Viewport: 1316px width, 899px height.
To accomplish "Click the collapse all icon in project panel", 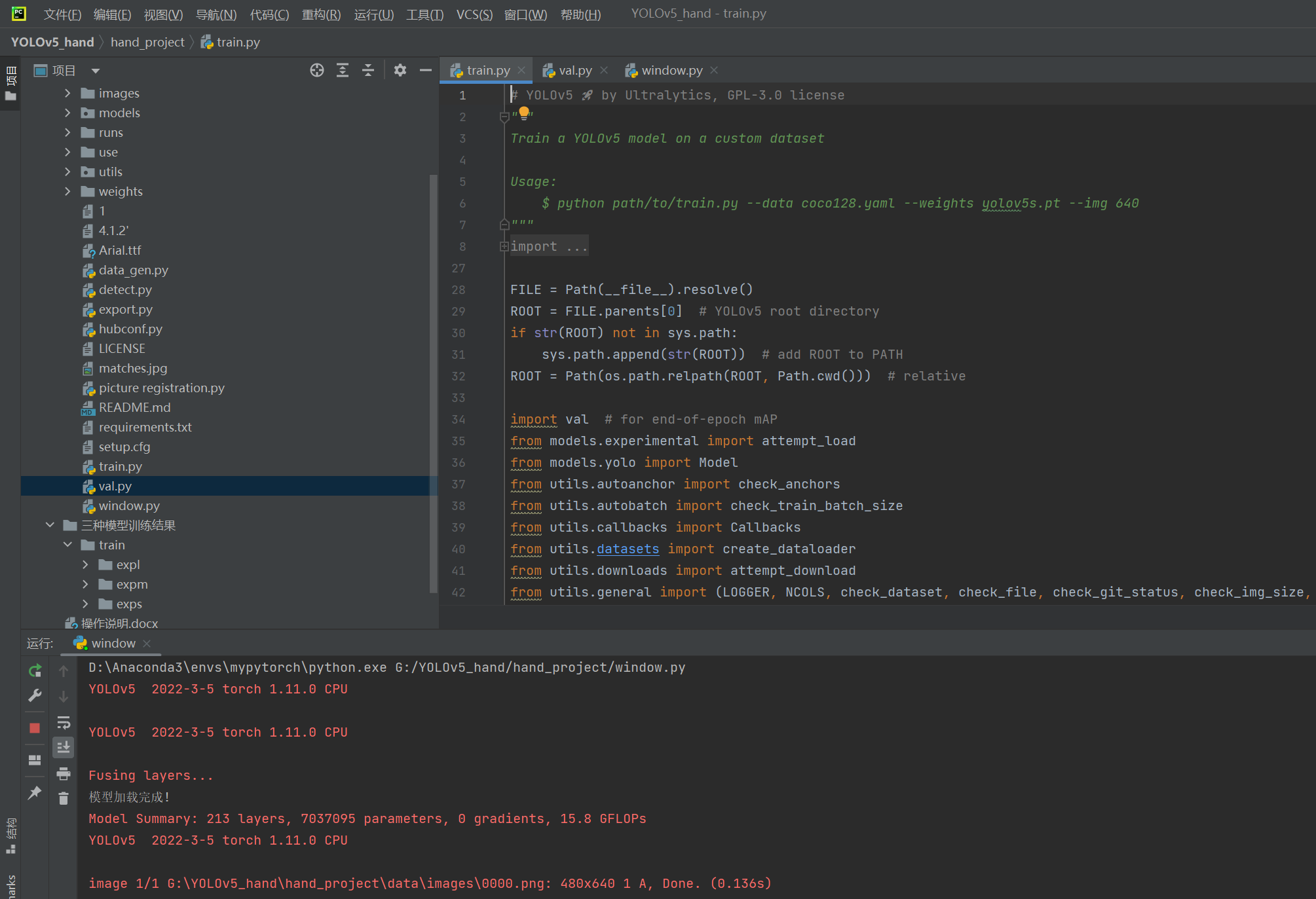I will click(x=368, y=70).
